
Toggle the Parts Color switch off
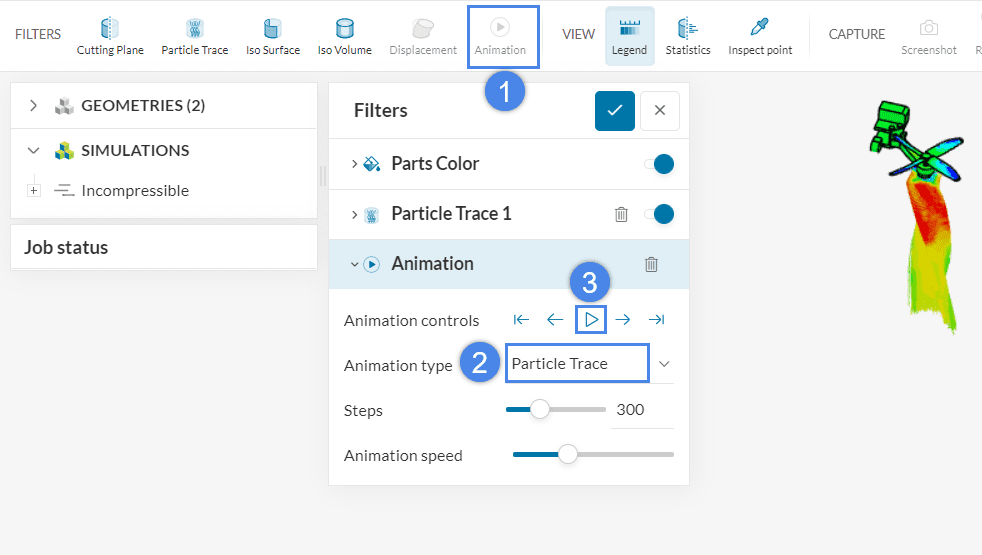point(659,163)
